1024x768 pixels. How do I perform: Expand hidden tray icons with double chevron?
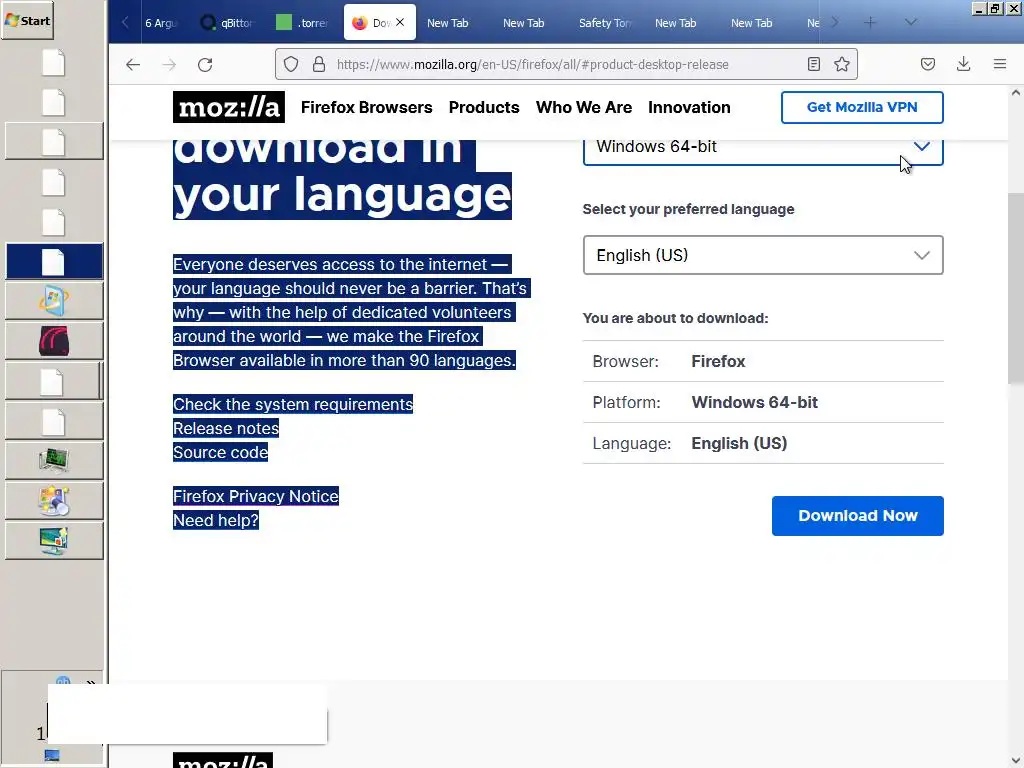tap(91, 683)
